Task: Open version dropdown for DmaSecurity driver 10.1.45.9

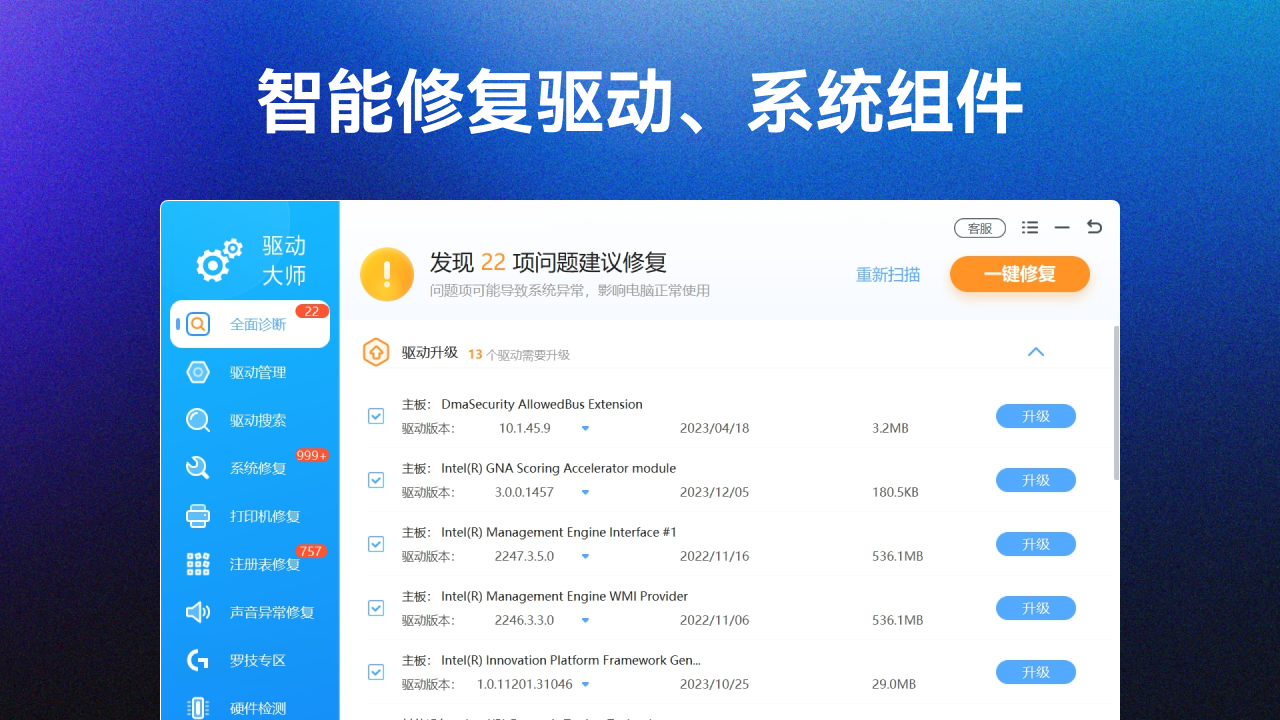Action: pos(584,428)
